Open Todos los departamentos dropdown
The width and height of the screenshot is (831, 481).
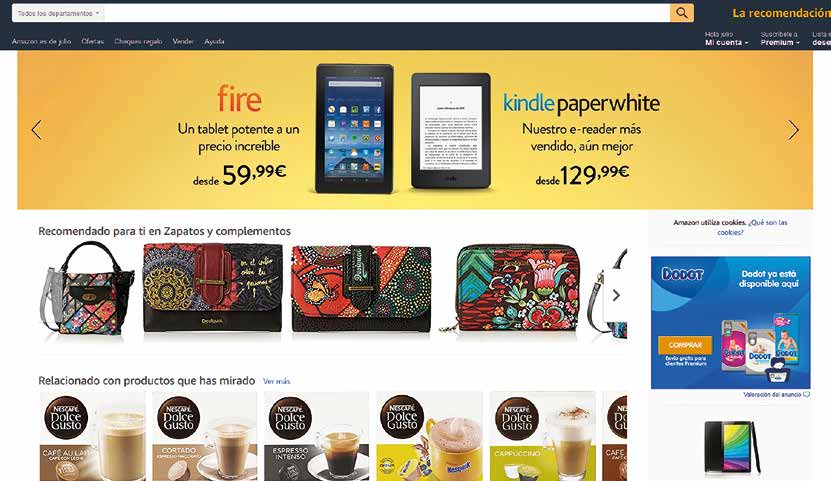(58, 13)
